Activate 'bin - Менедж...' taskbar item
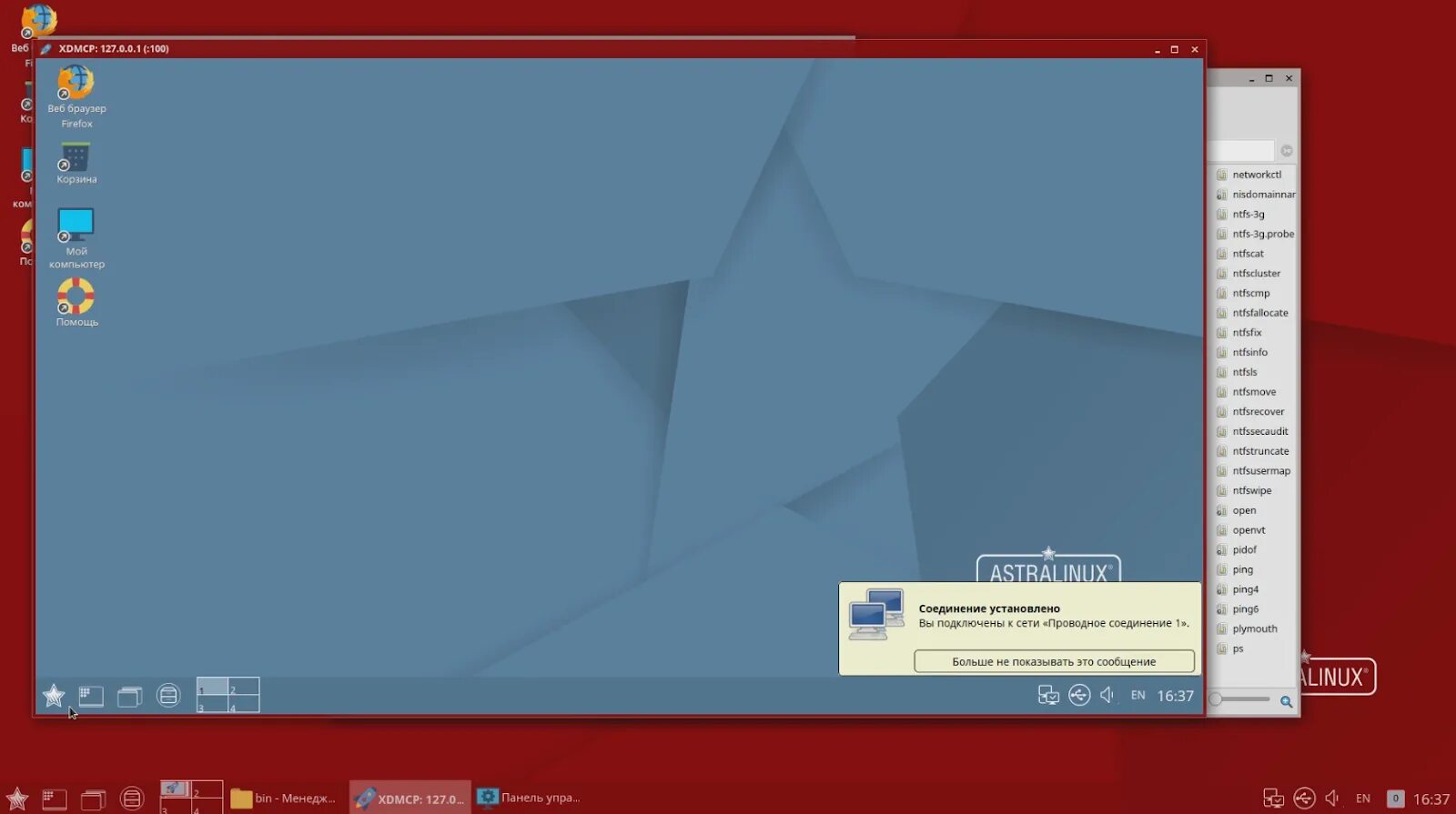The height and width of the screenshot is (814, 1456). point(286,798)
